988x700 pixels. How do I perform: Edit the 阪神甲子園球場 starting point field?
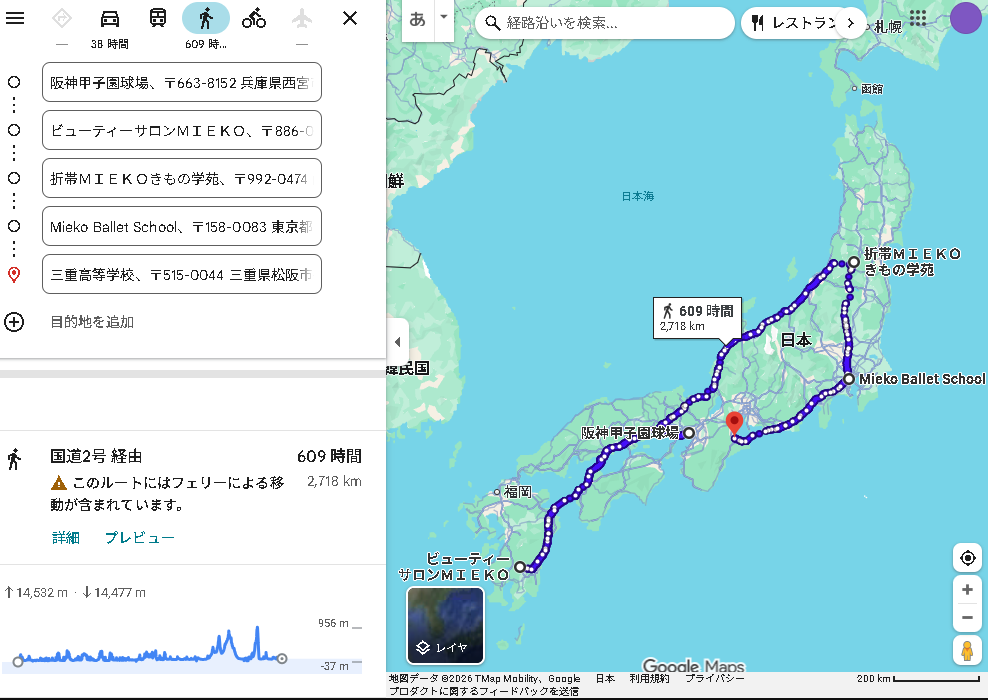(x=182, y=82)
